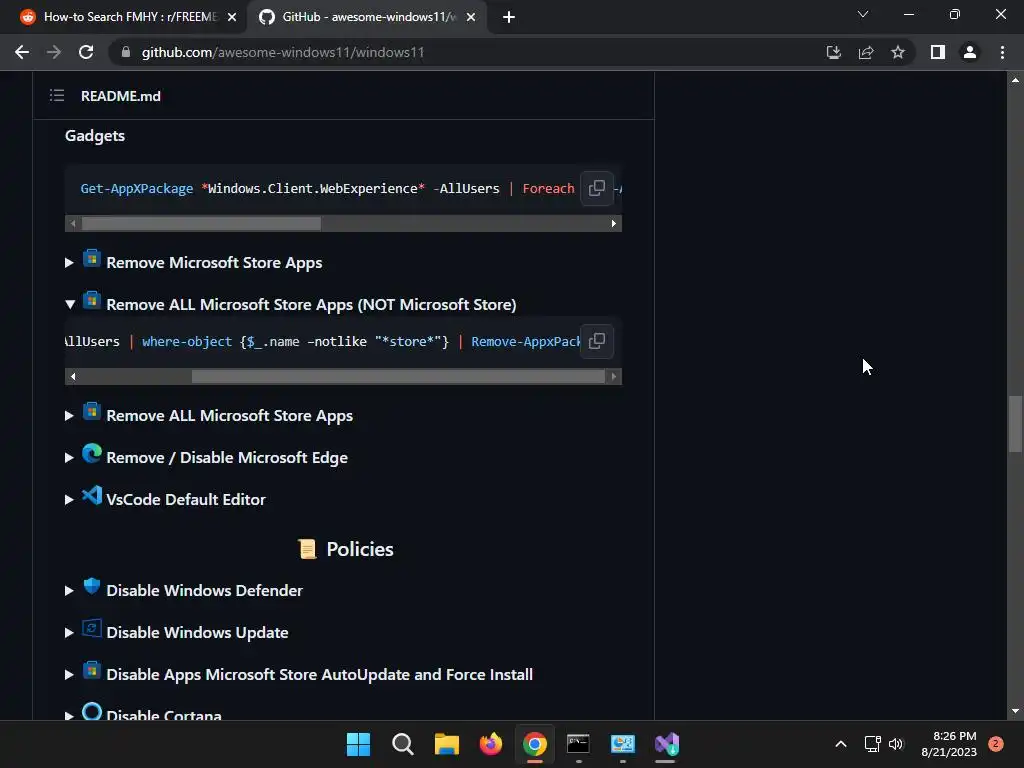The height and width of the screenshot is (768, 1024).
Task: Close the GitHub awesome-windows11 tab
Action: [471, 18]
